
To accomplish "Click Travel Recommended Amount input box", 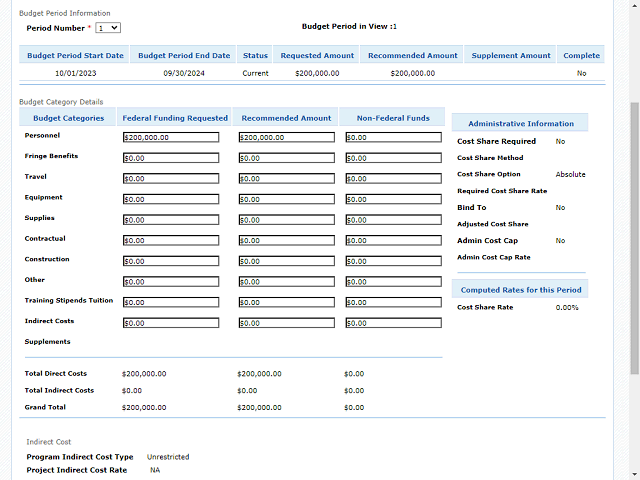I will (286, 179).
